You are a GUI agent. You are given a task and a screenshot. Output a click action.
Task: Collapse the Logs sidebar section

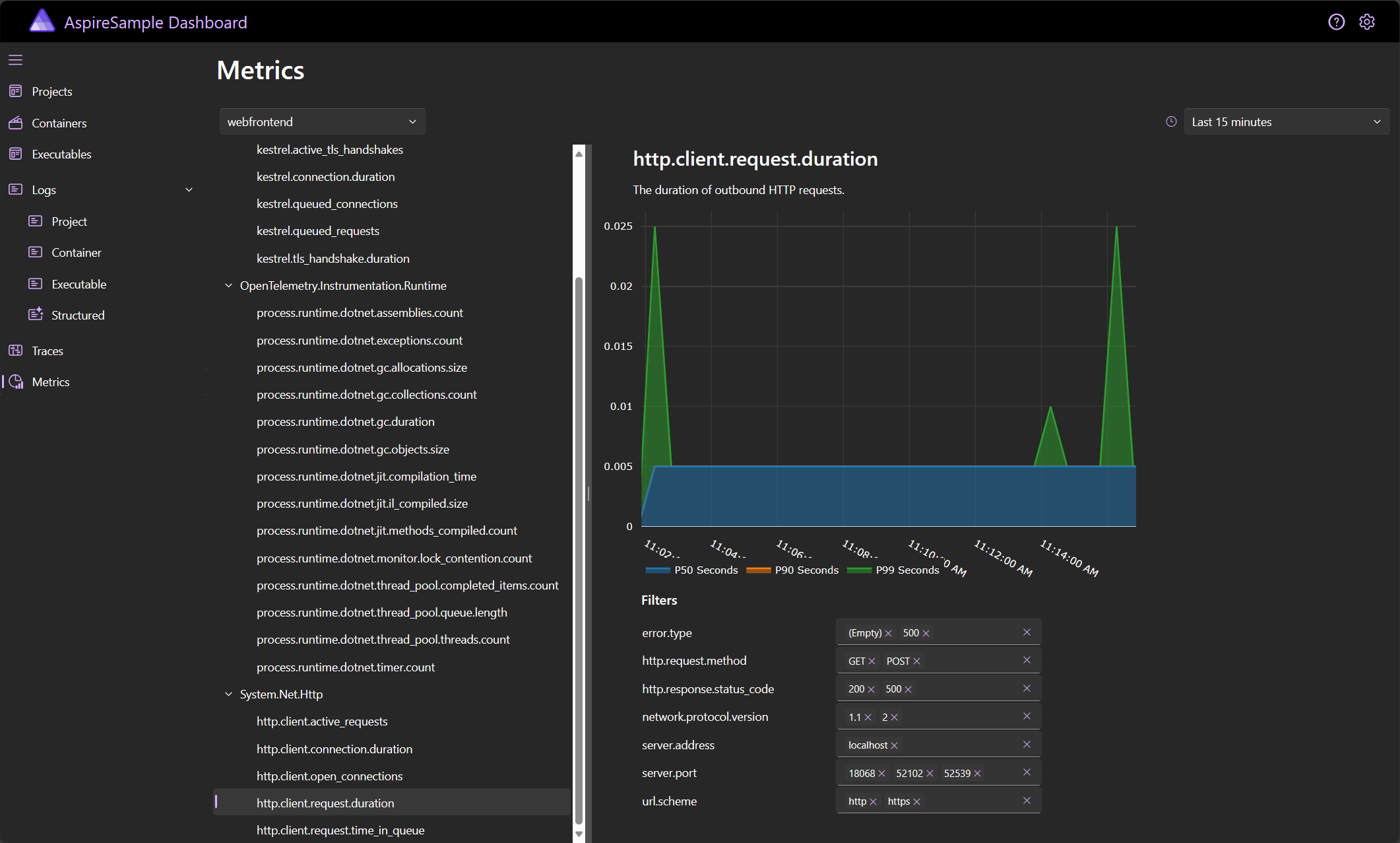[x=189, y=189]
